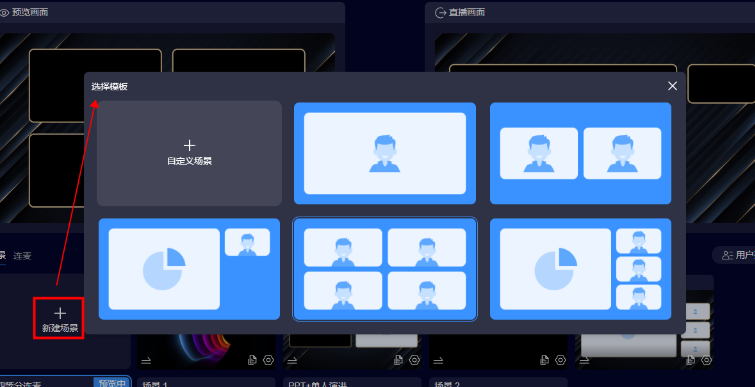This screenshot has height=387, width=755.
Task: Click copy icon on 场景 1 thumbnail
Action: point(252,360)
